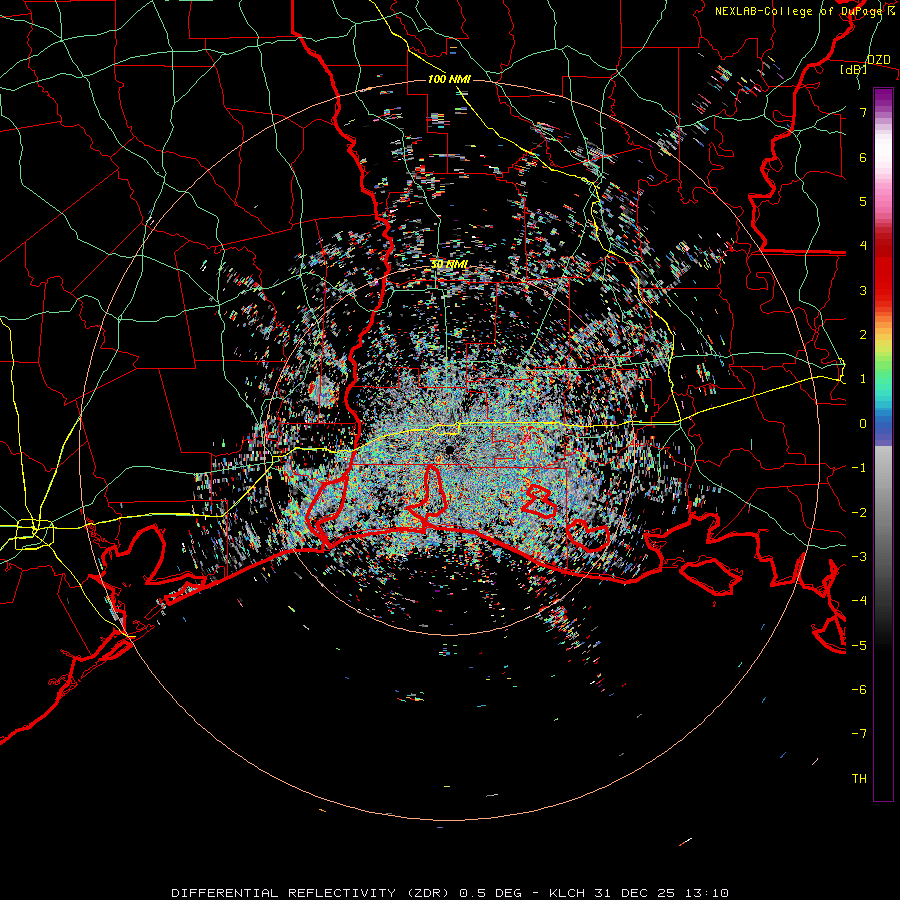Viewport: 900px width, 900px height.
Task: Click the -6 value on the color scale
Action: [859, 690]
